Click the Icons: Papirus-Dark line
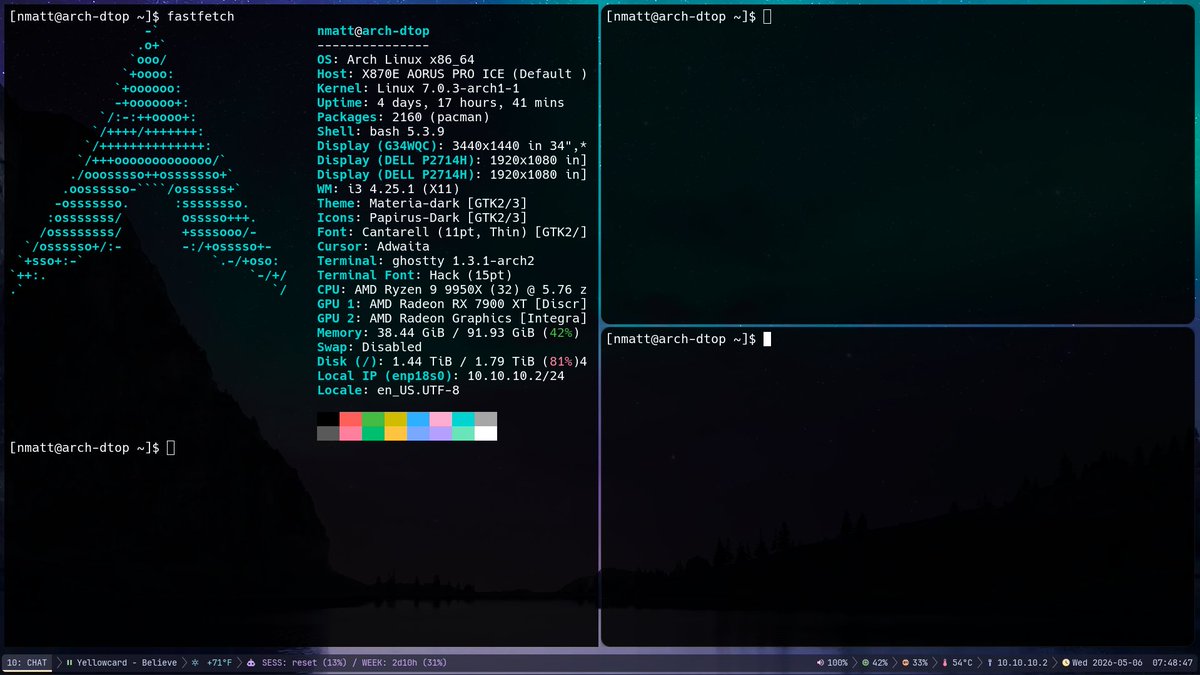The image size is (1200, 675). point(422,217)
